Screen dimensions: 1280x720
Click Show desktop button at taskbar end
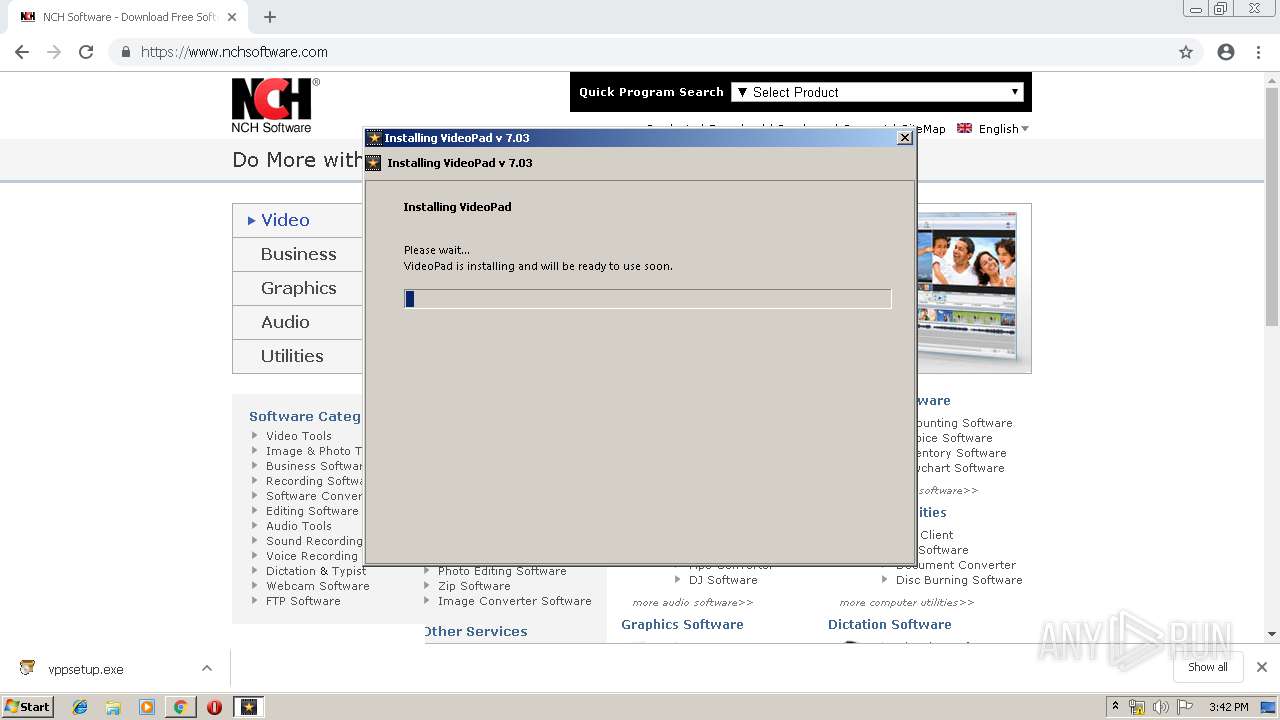pos(1269,707)
